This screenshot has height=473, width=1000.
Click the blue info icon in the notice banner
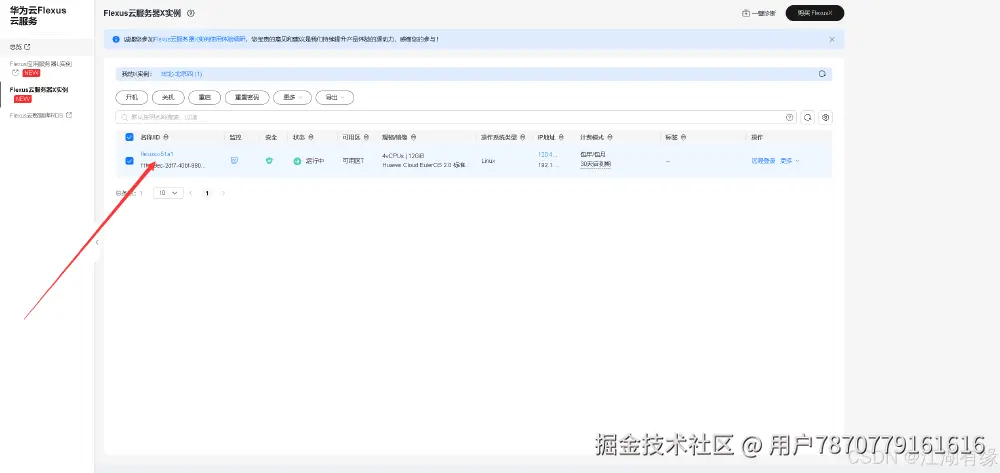click(x=116, y=40)
